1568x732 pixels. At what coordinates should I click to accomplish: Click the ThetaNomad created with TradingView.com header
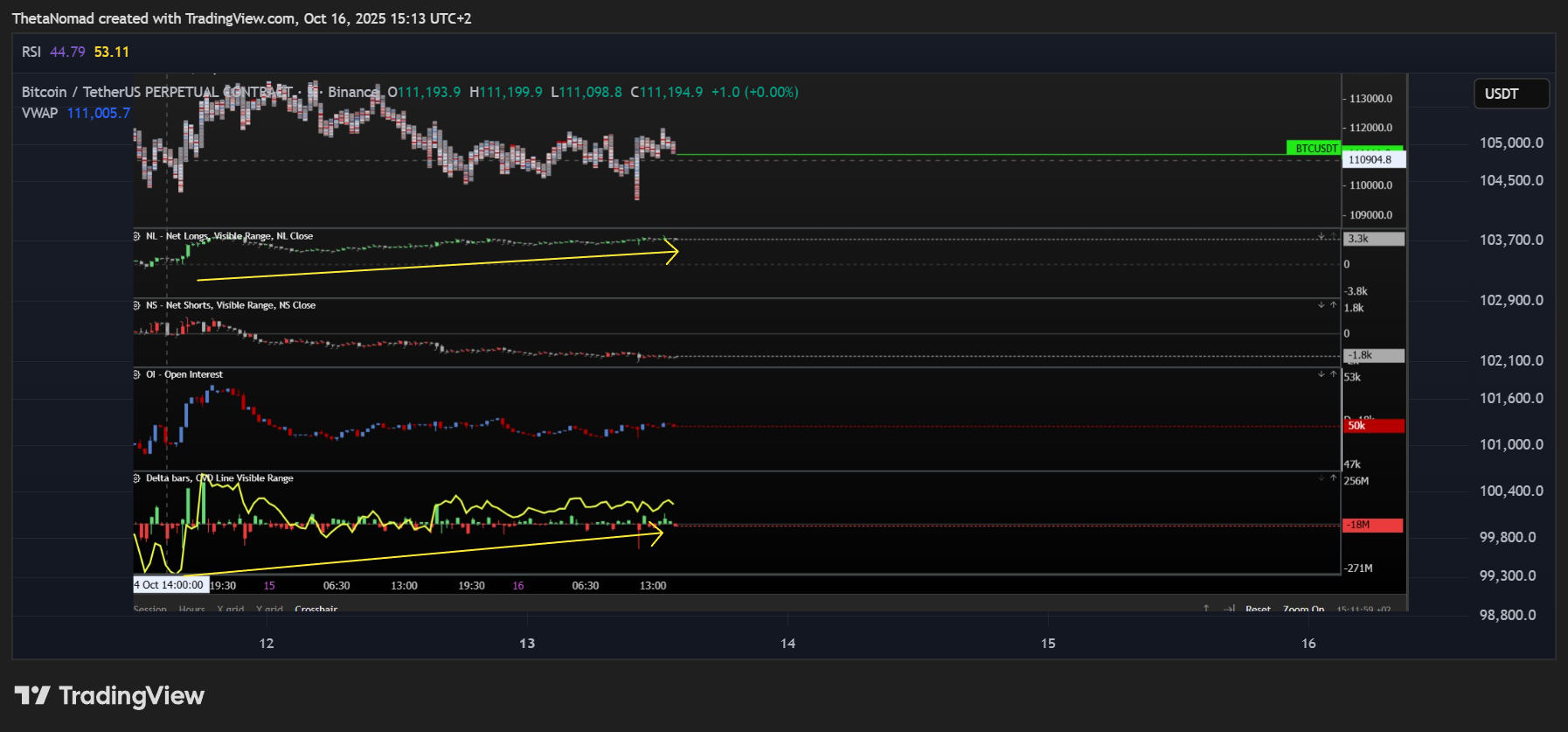pyautogui.click(x=242, y=18)
